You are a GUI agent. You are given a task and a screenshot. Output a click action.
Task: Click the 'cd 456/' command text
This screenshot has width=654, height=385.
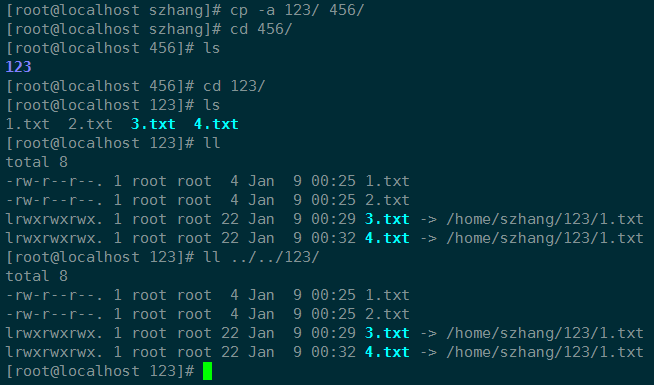click(x=261, y=29)
